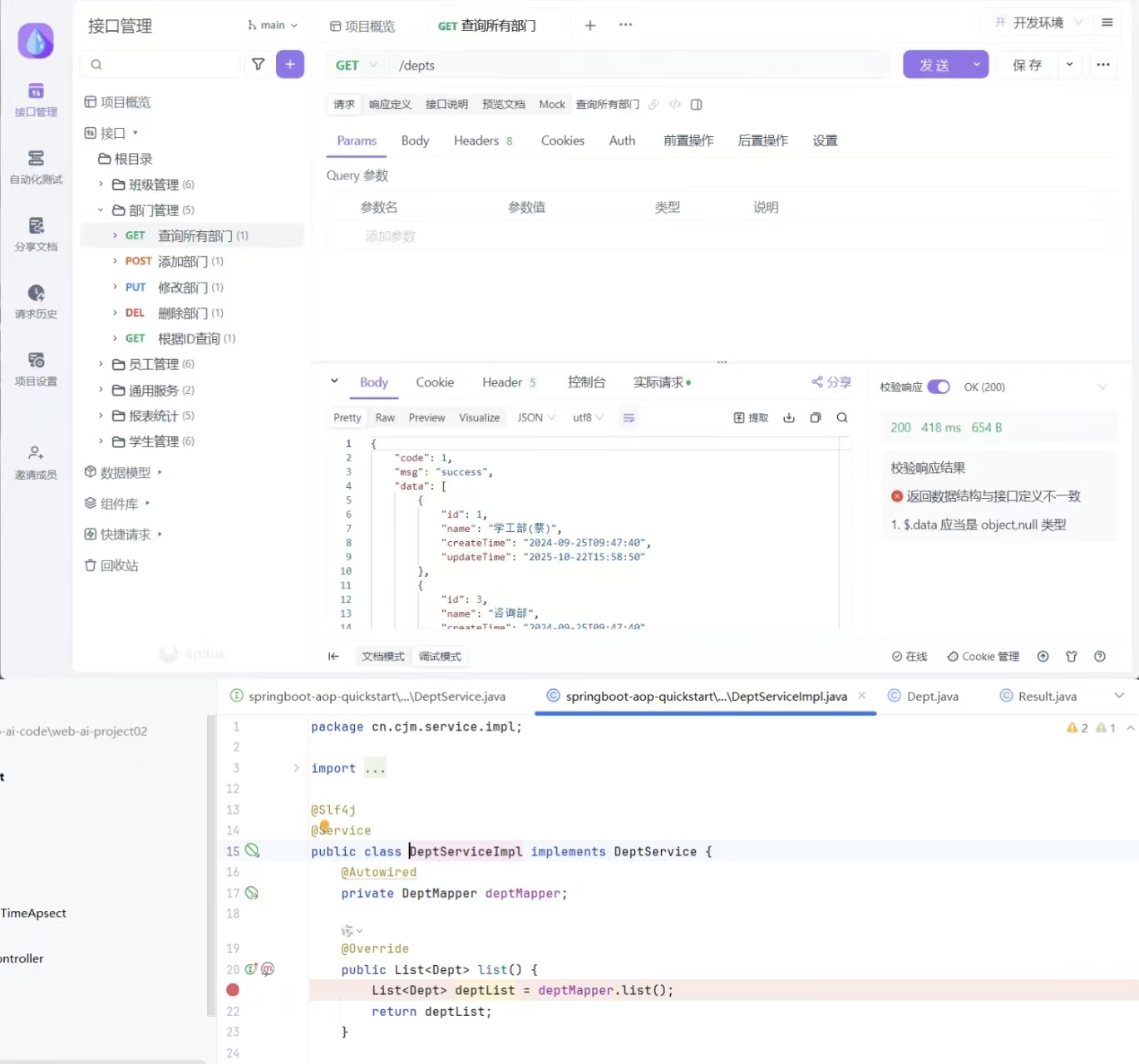Click the 发送 send button
This screenshot has width=1139, height=1064.
[x=934, y=65]
